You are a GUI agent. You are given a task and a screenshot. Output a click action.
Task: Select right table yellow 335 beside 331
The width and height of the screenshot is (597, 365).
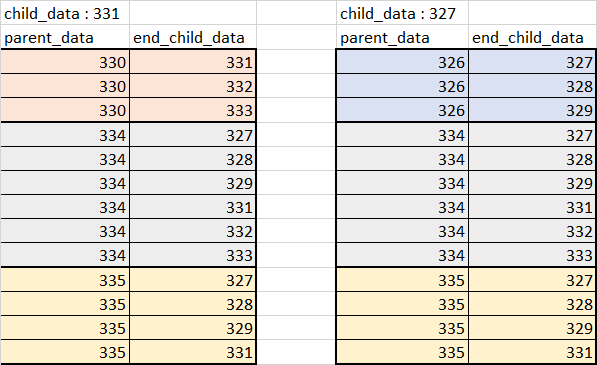(402, 352)
